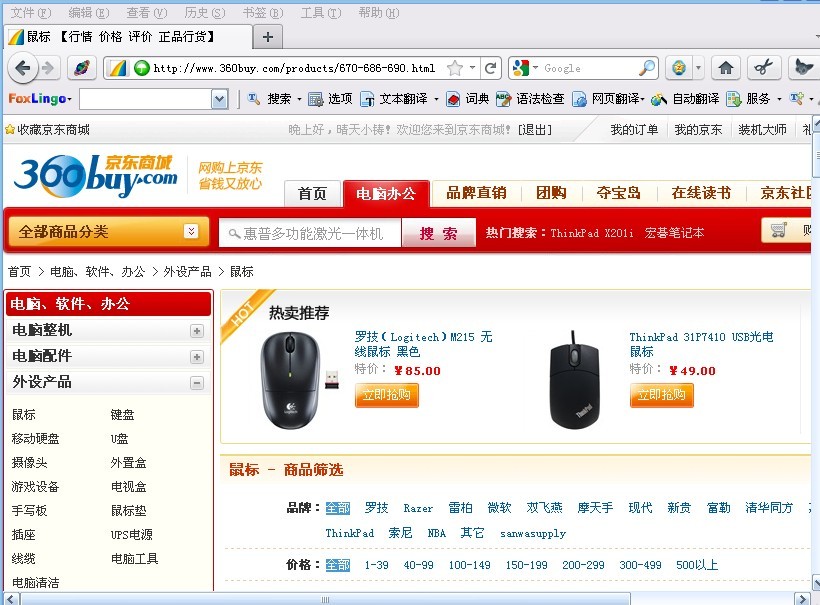Open the address bar history dropdown

(472, 68)
